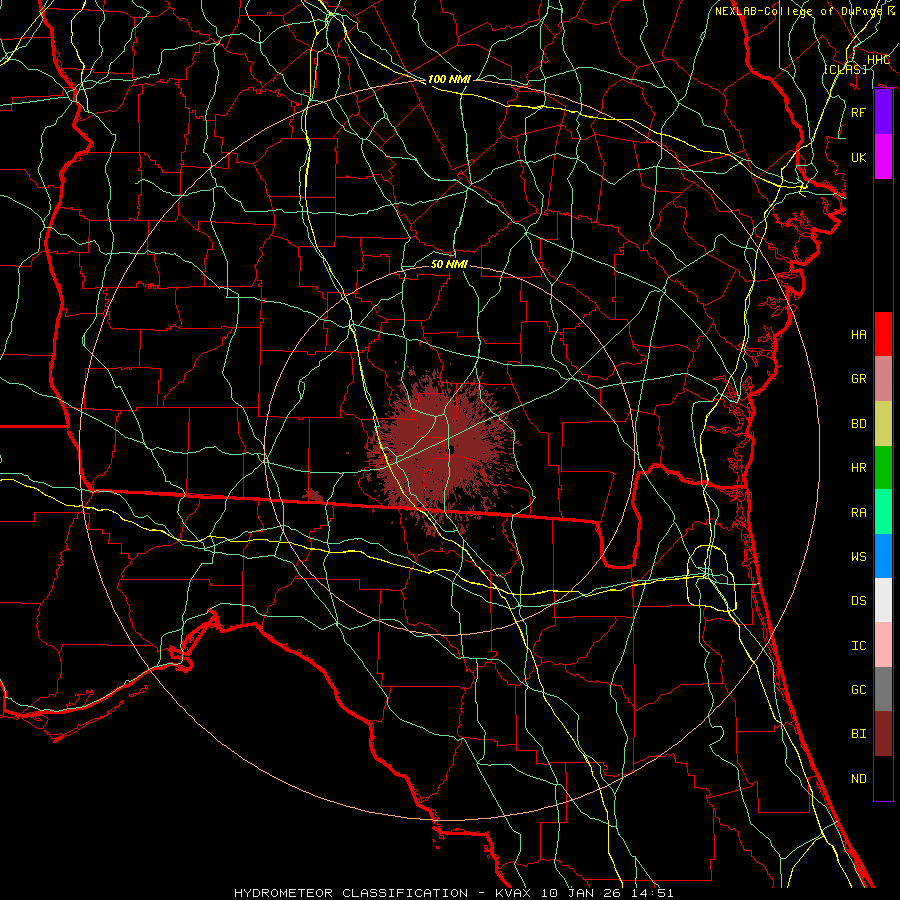Screen dimensions: 900x900
Task: Click the DS white legend swatch
Action: [883, 600]
